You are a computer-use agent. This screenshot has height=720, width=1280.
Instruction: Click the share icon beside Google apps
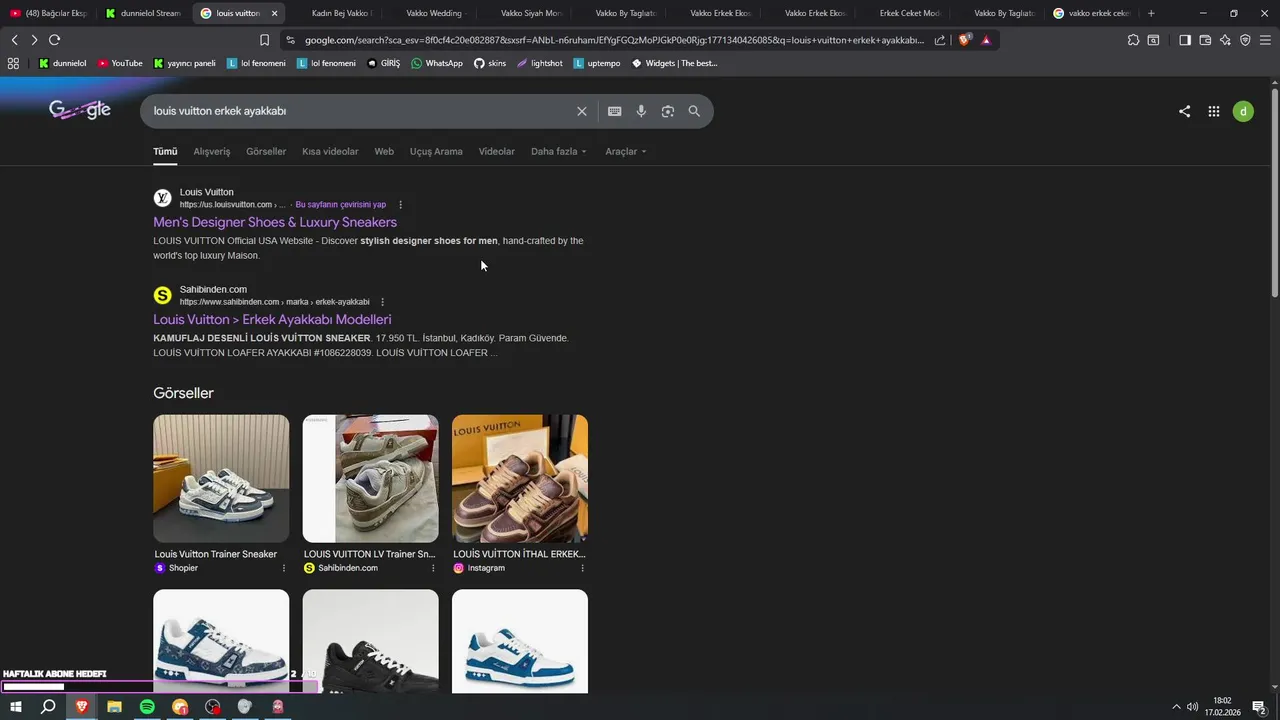(x=1184, y=111)
